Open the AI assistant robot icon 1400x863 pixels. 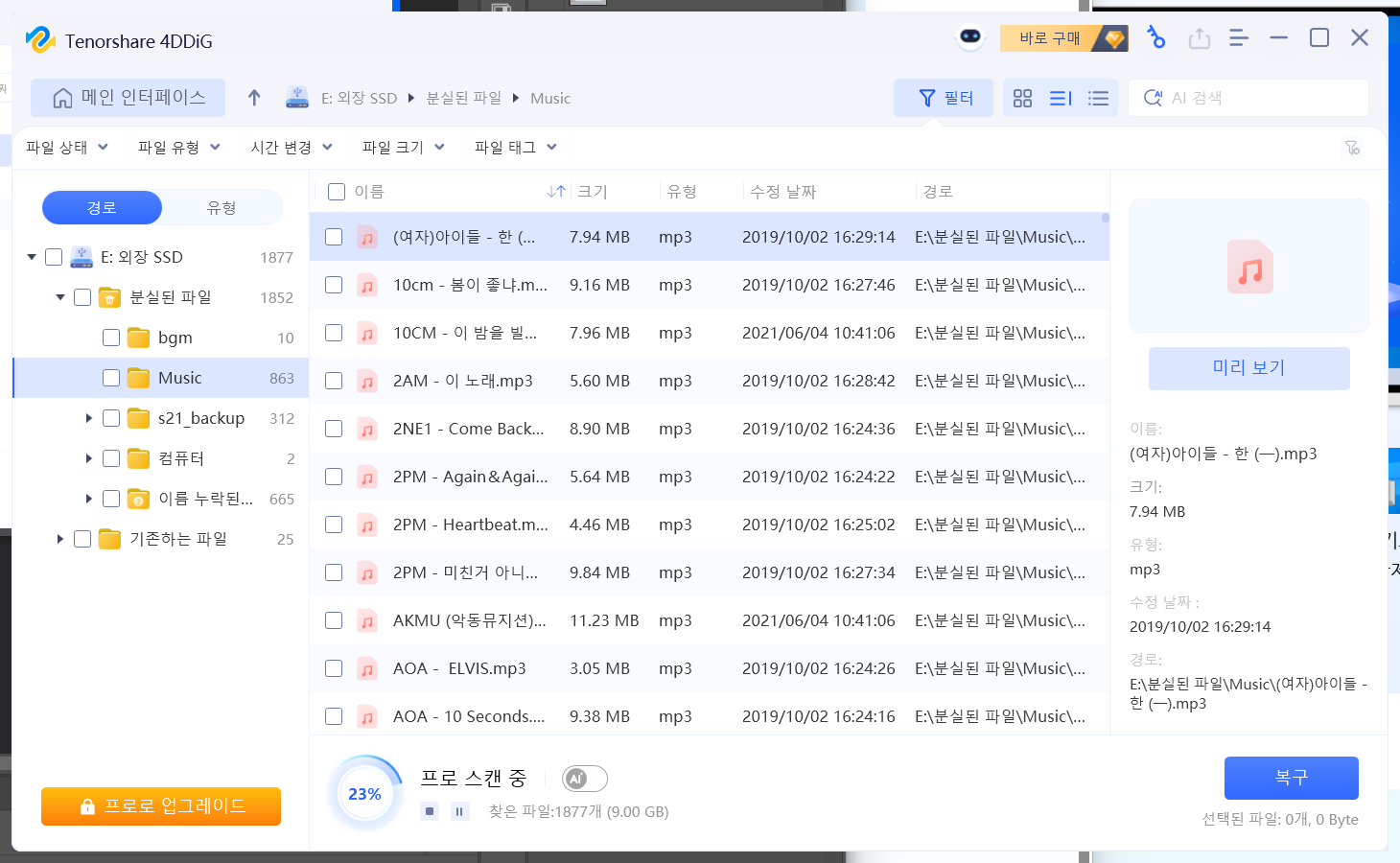[x=970, y=37]
